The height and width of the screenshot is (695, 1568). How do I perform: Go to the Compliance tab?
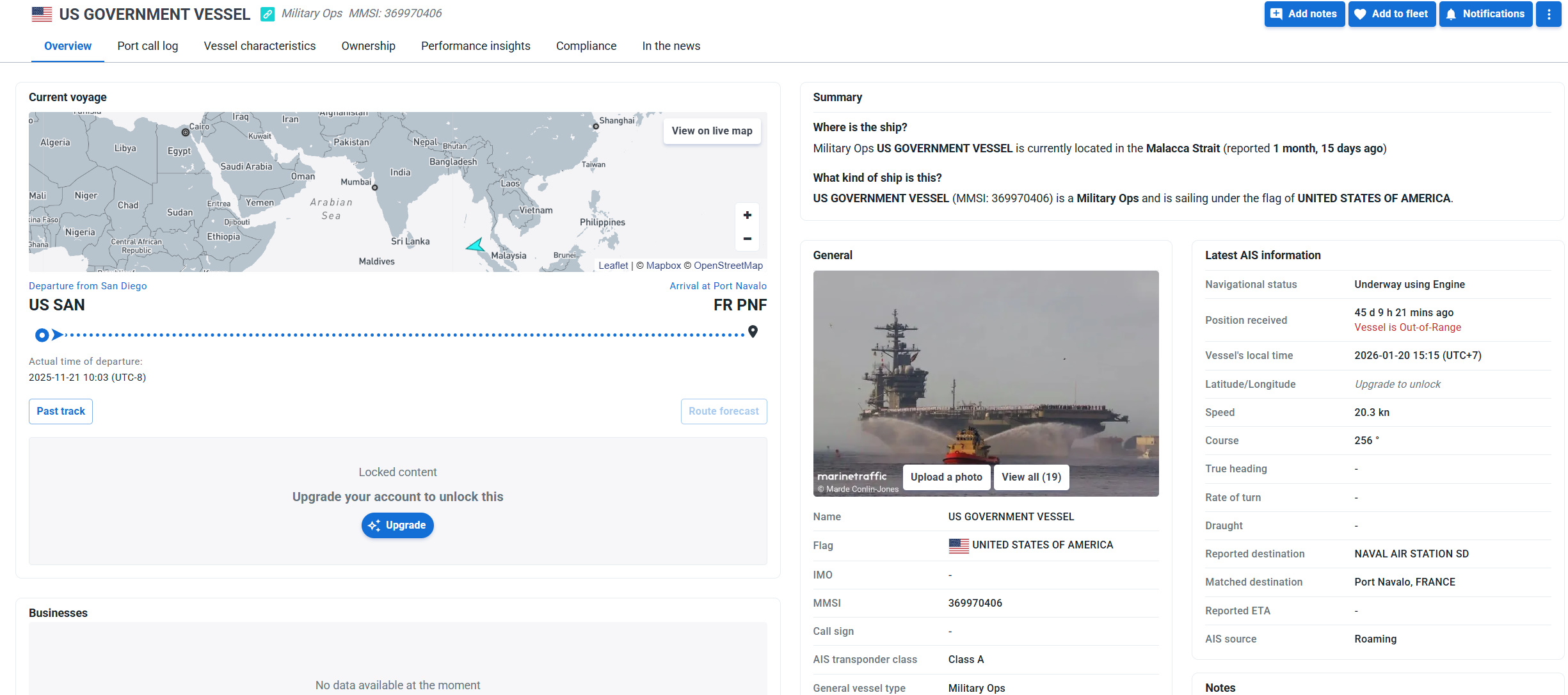coord(586,46)
